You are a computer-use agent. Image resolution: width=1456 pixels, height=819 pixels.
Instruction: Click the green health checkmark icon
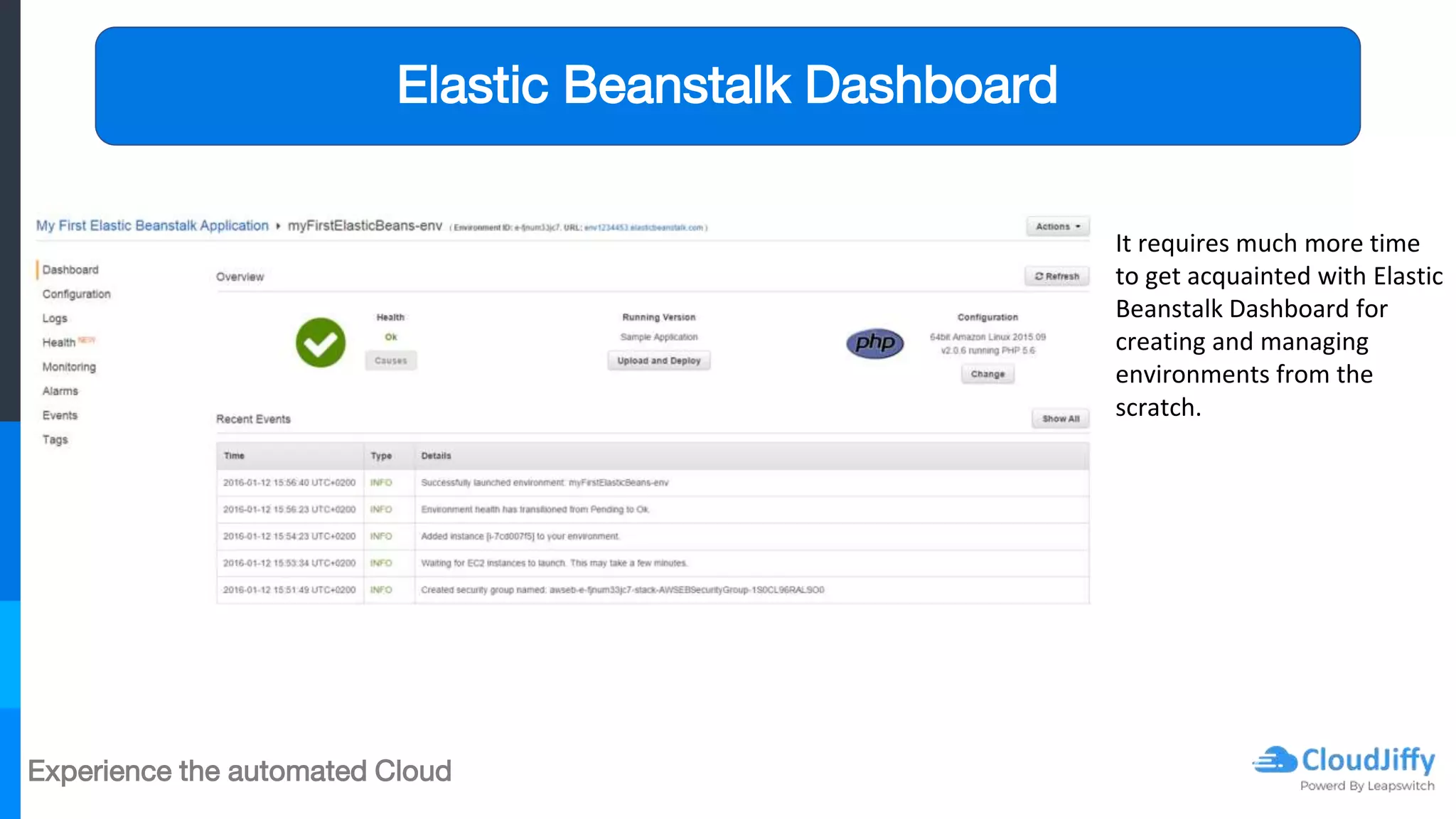tap(321, 343)
